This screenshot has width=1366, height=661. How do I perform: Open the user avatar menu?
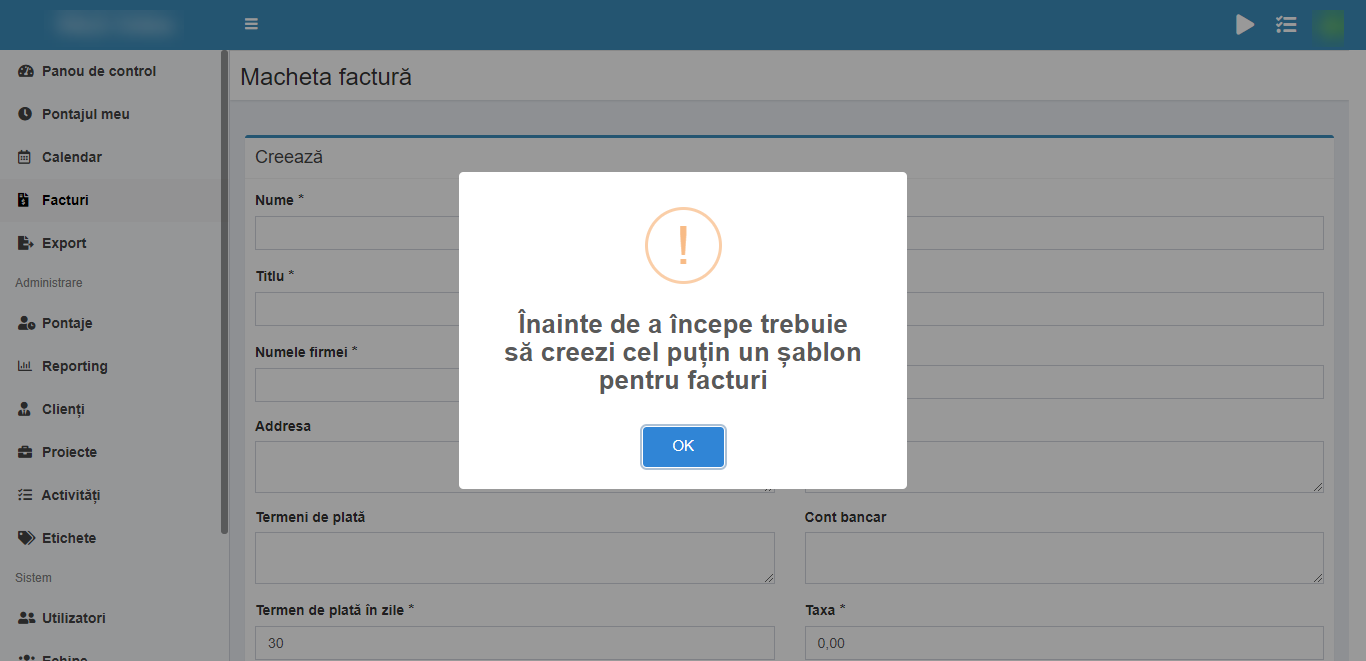[1328, 25]
